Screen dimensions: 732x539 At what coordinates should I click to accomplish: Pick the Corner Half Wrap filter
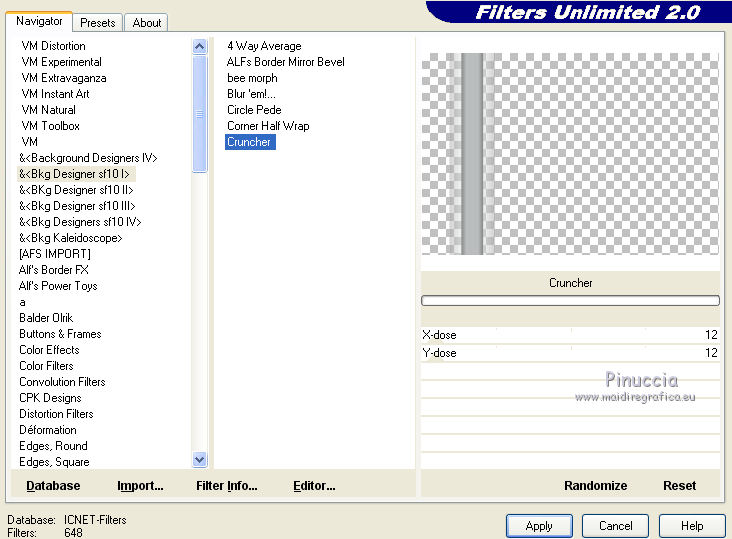pos(268,126)
